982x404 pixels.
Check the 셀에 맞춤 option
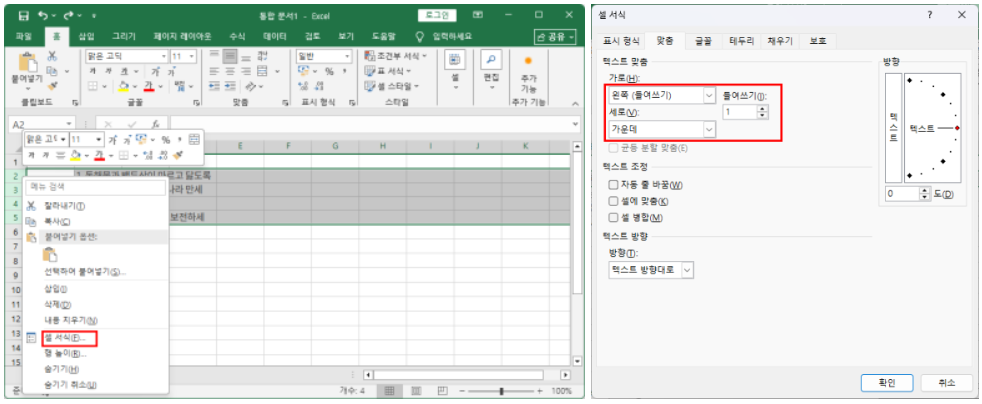pos(613,201)
